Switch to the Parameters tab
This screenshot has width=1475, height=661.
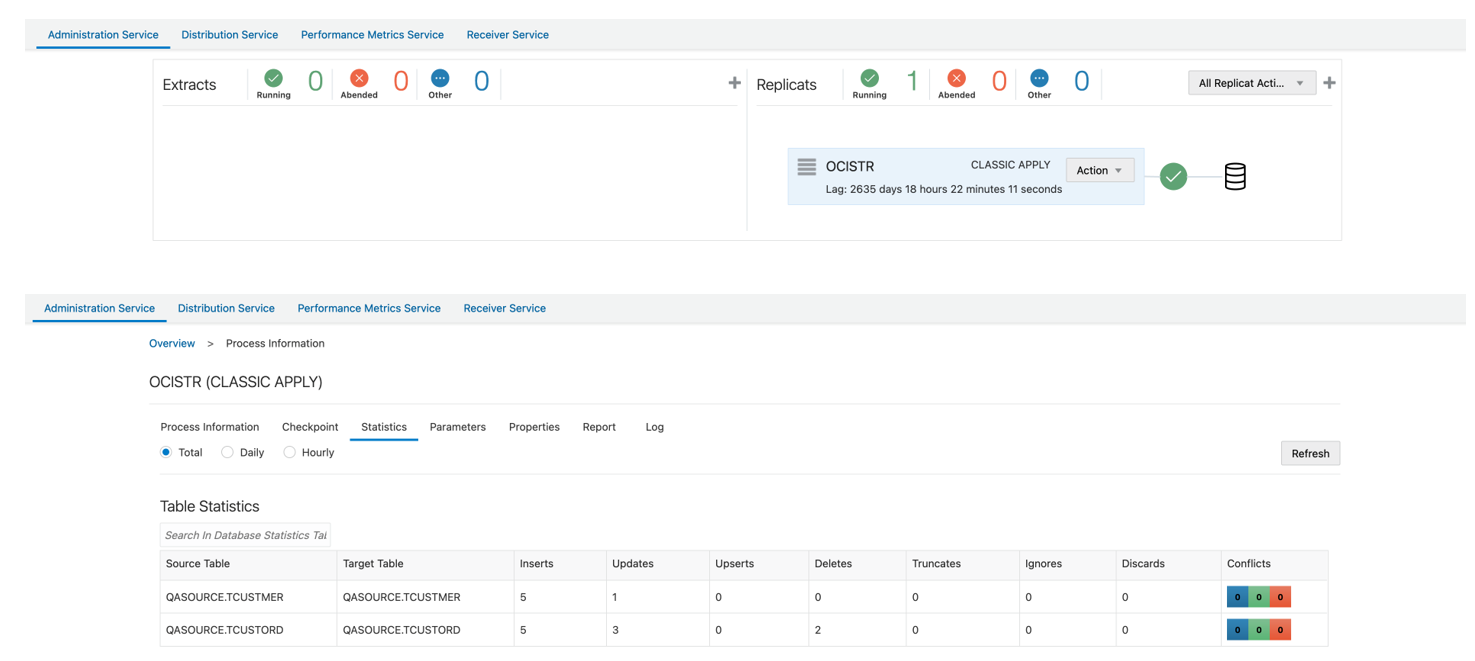pyautogui.click(x=457, y=427)
